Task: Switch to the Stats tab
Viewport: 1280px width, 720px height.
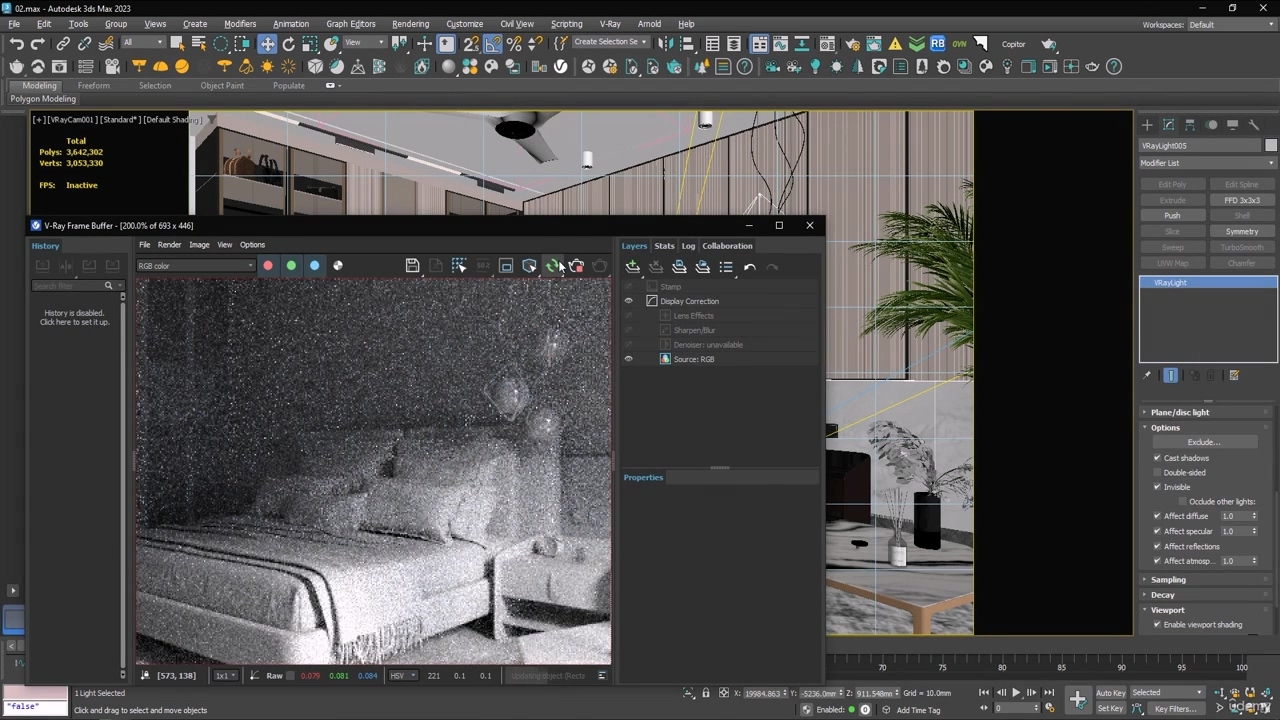Action: coord(664,246)
